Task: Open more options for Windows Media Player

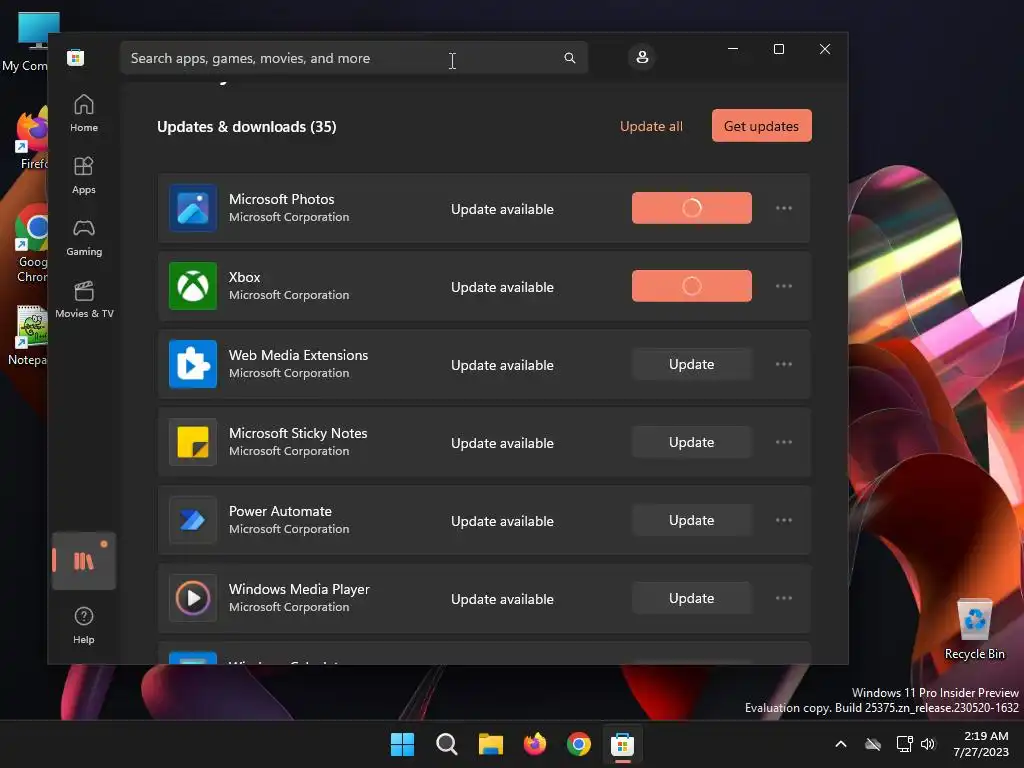Action: pyautogui.click(x=784, y=598)
